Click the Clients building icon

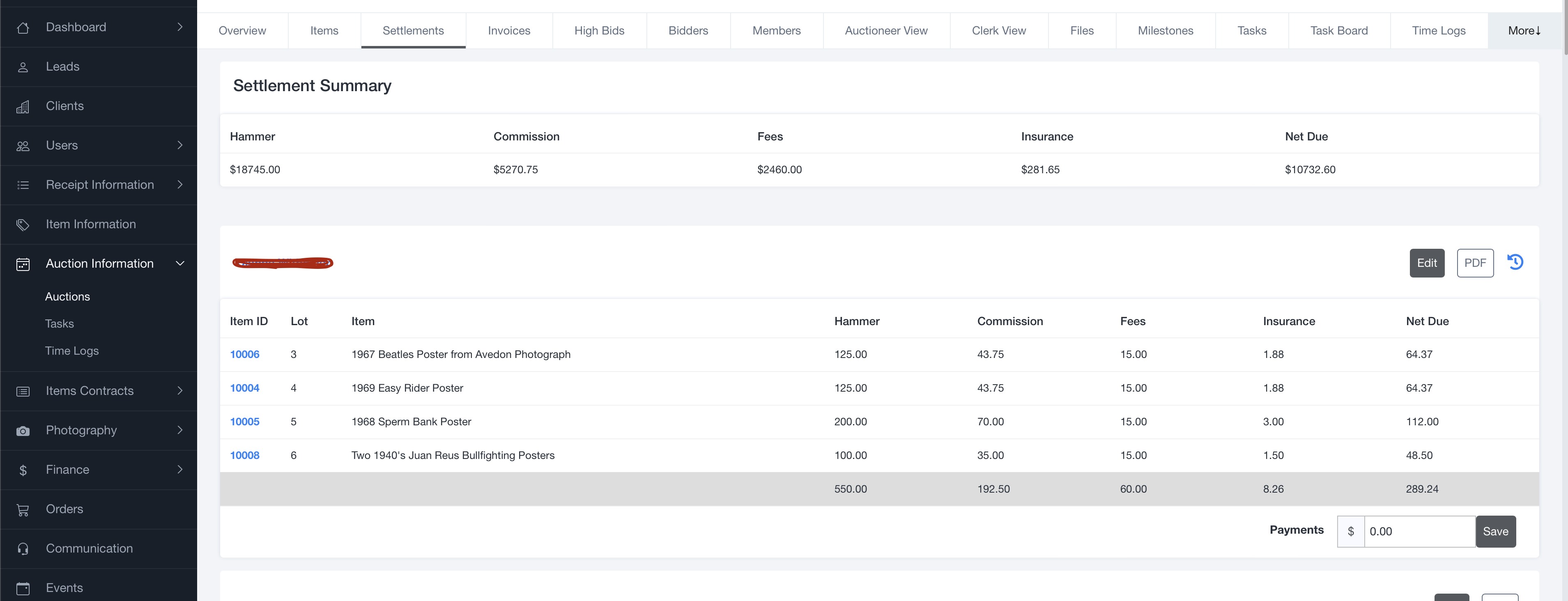point(23,106)
